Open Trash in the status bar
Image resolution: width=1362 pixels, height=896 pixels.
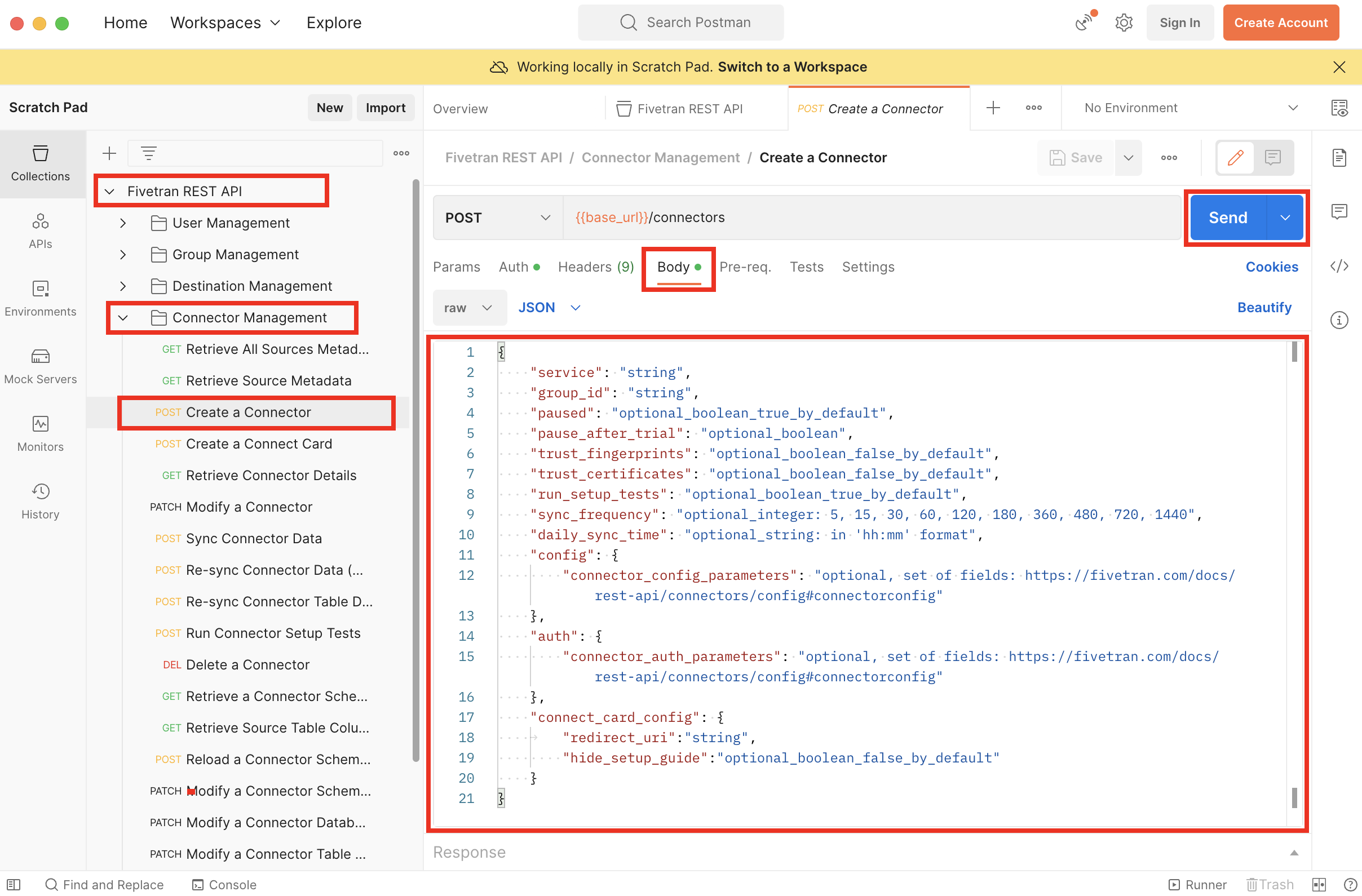[1270, 885]
